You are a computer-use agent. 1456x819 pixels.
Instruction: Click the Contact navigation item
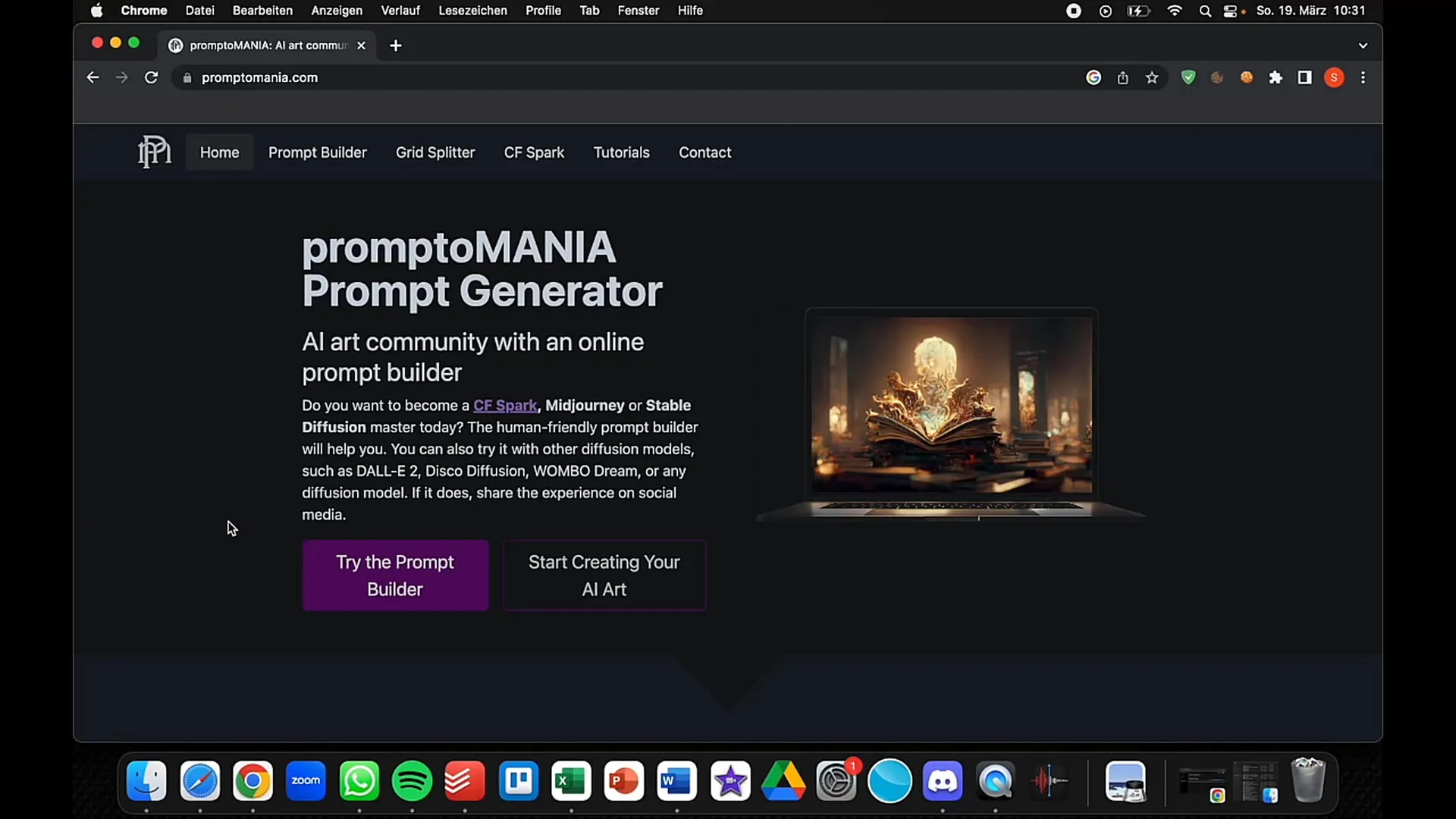pyautogui.click(x=705, y=152)
